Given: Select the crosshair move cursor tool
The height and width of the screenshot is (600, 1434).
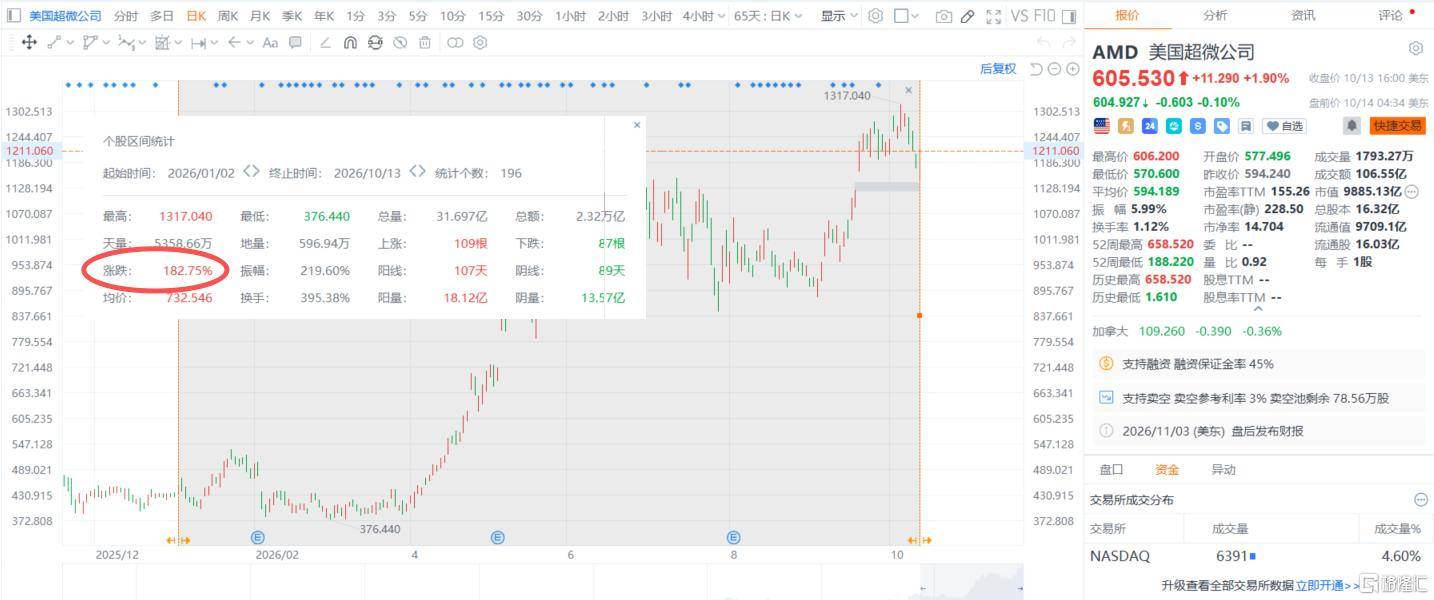Looking at the screenshot, I should pos(29,43).
